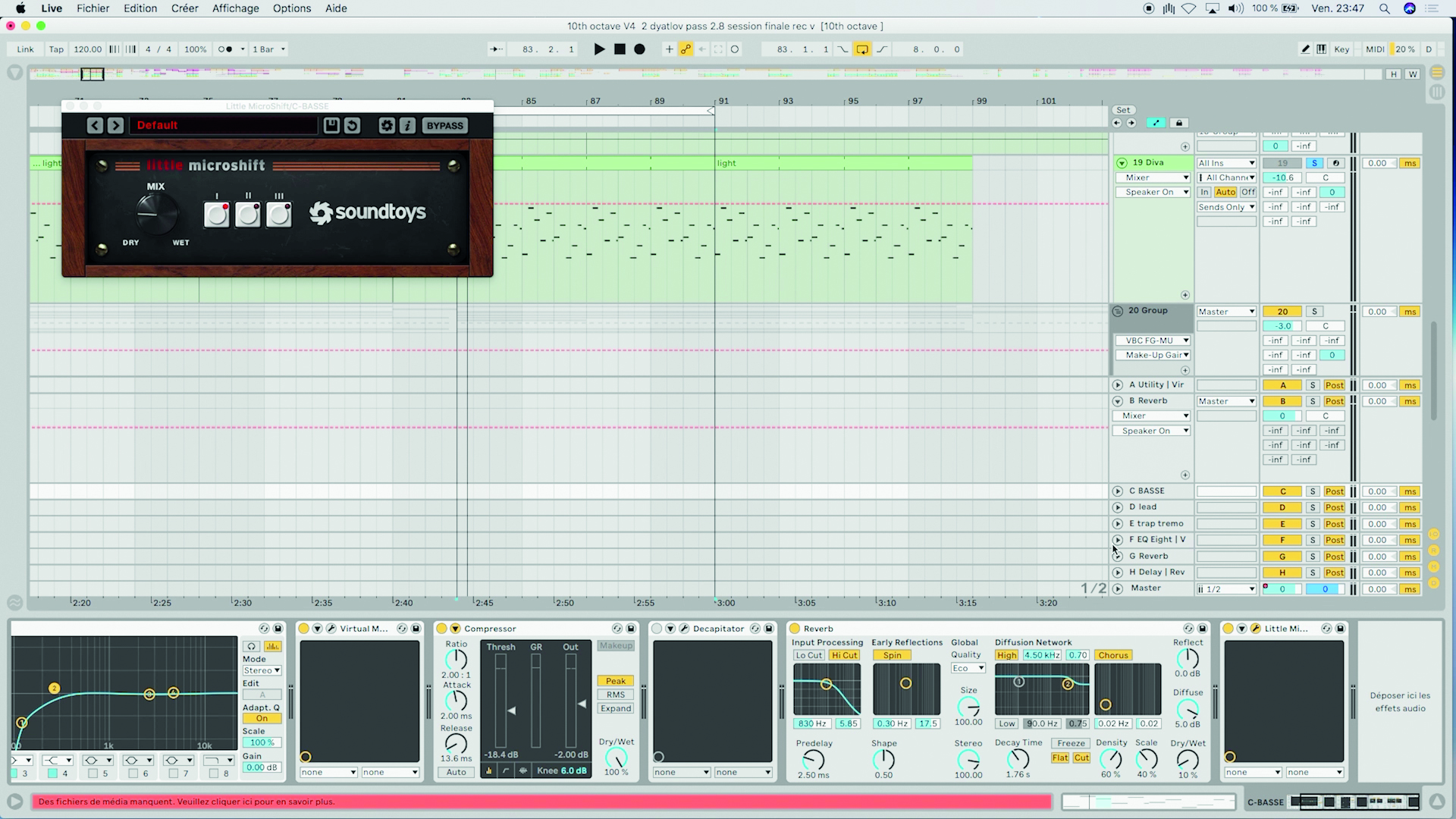
Task: Click the missing media files status message
Action: (x=541, y=802)
